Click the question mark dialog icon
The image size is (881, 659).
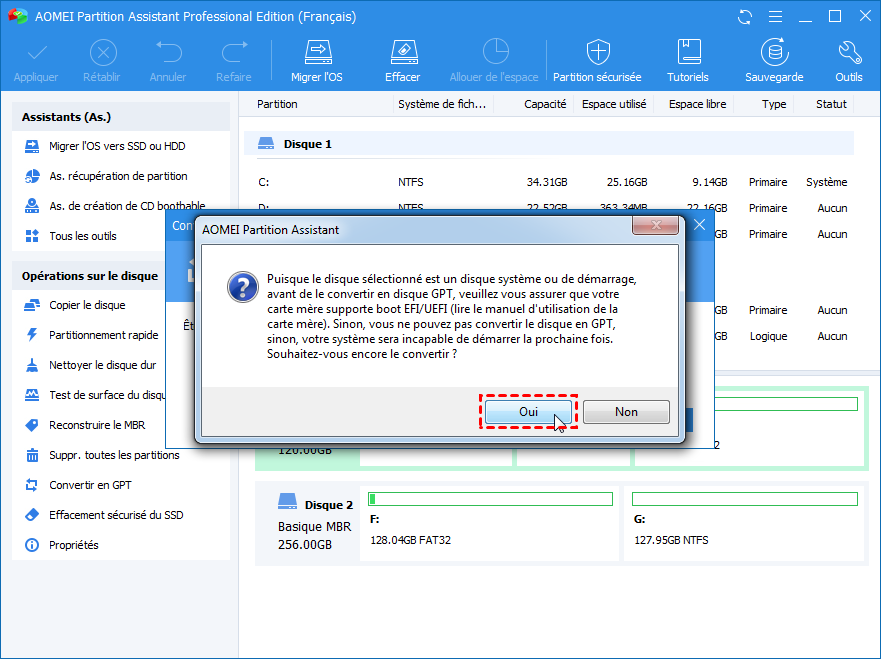[x=243, y=287]
